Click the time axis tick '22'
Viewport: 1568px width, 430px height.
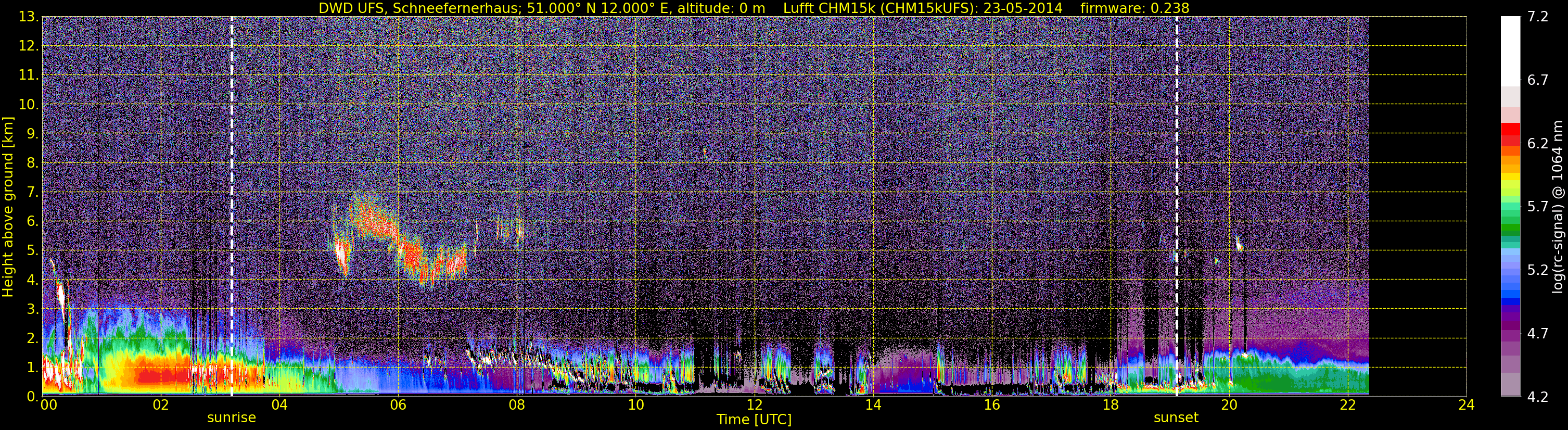tap(1348, 406)
